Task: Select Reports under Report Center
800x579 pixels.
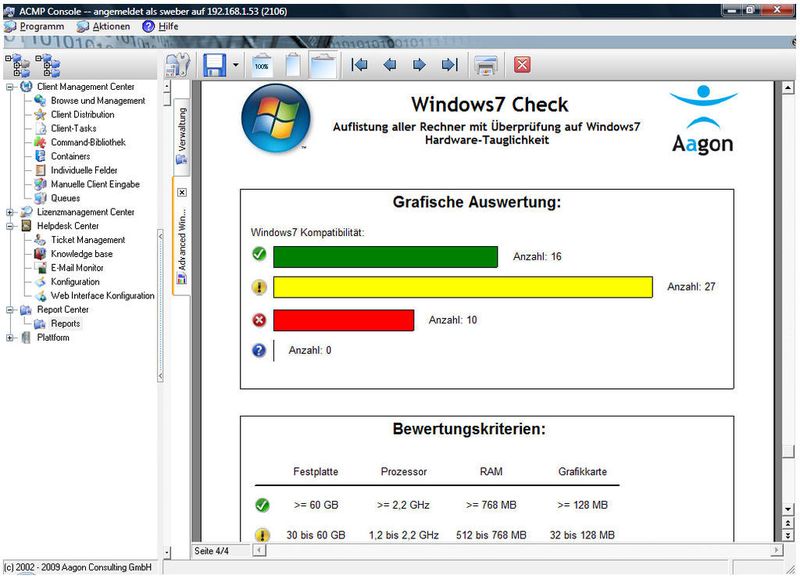Action: point(65,323)
